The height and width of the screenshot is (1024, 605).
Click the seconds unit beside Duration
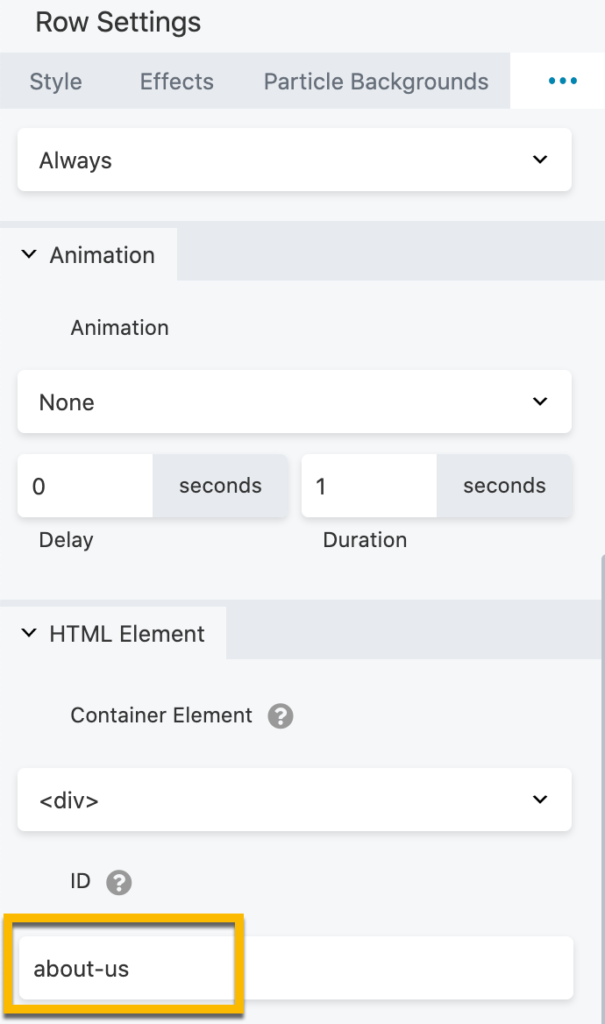point(504,487)
